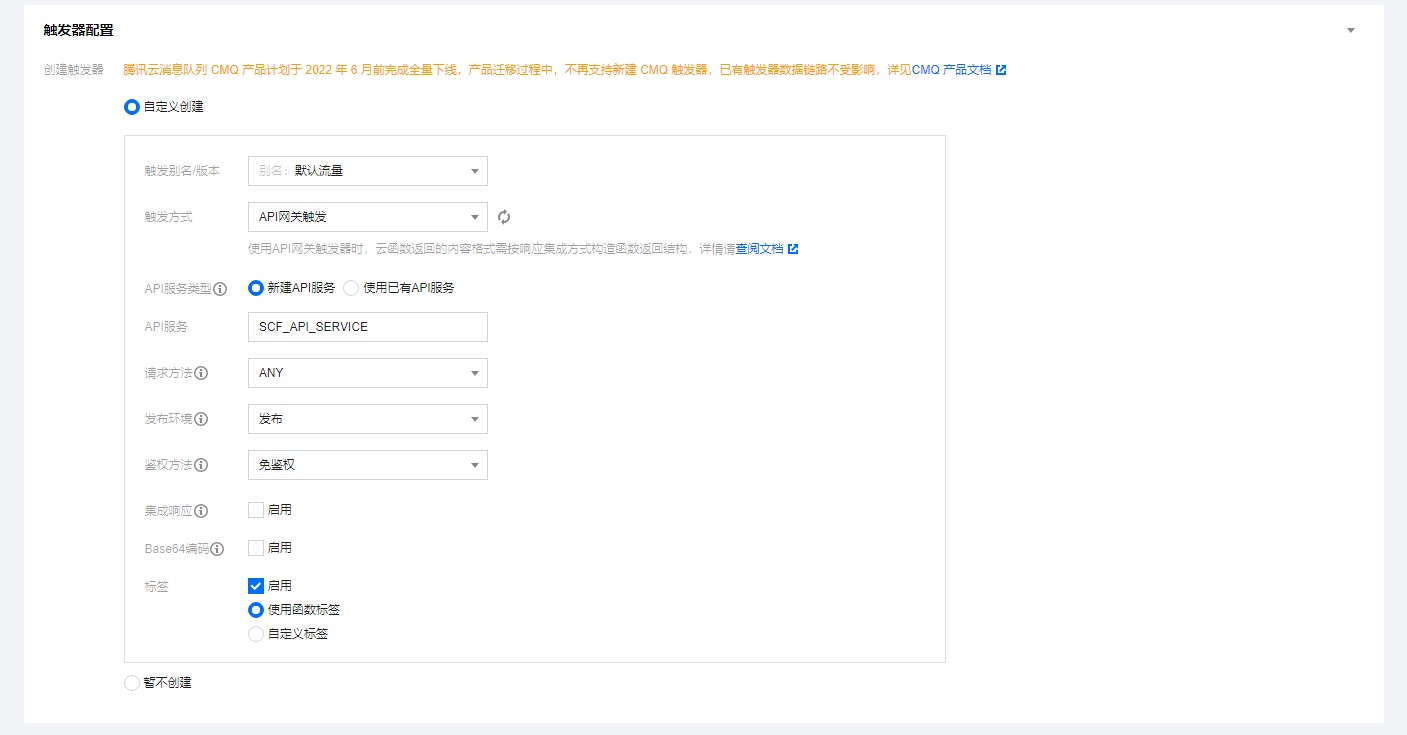The height and width of the screenshot is (735, 1407).
Task: Select the 暂不创建 radio option
Action: (131, 683)
